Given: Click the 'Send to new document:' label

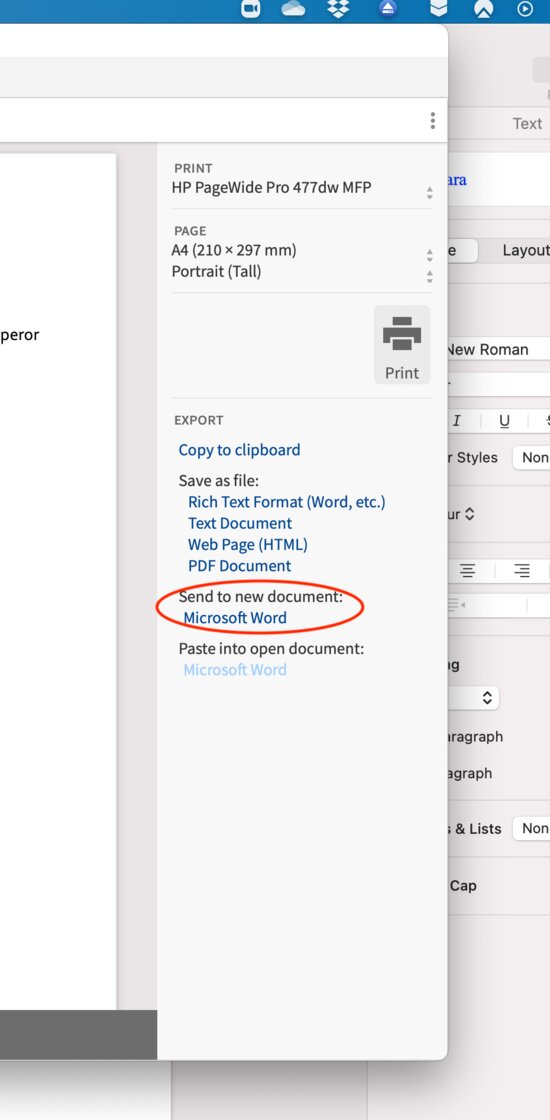Looking at the screenshot, I should point(261,596).
